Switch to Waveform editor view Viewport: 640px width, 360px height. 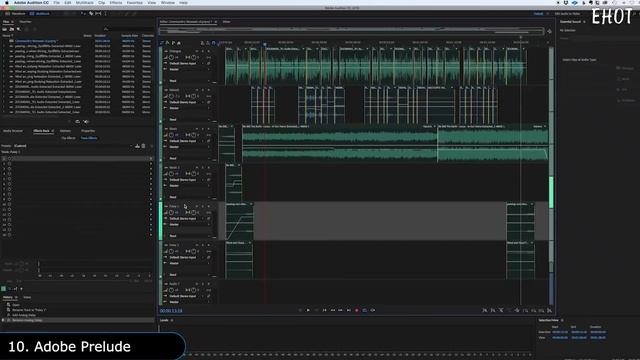[x=16, y=13]
